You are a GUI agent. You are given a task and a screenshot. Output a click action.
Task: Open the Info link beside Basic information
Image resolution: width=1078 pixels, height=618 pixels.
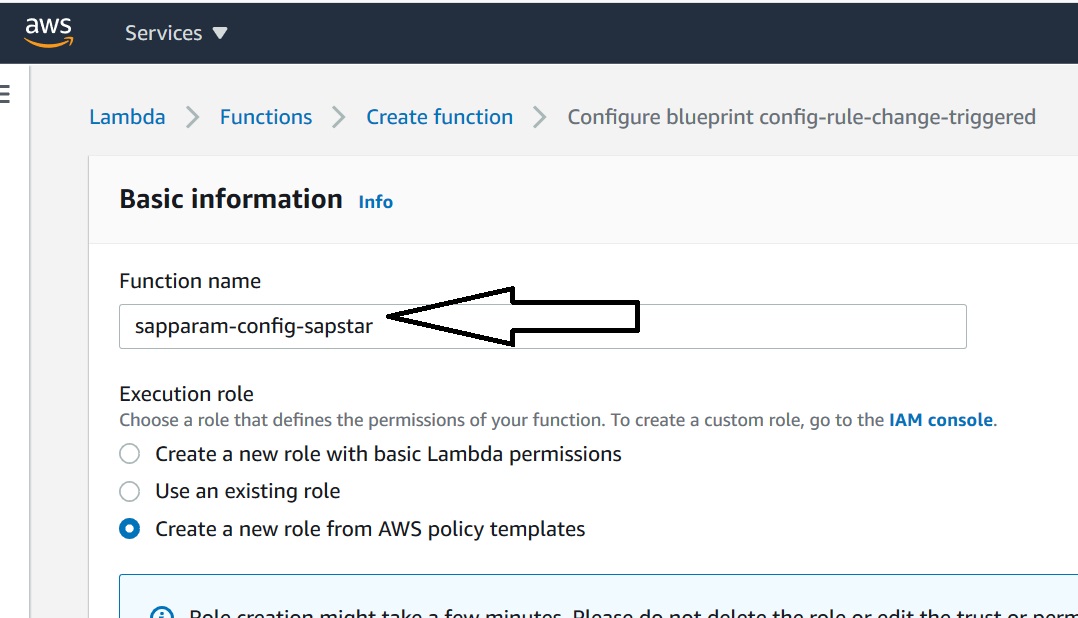tap(375, 201)
